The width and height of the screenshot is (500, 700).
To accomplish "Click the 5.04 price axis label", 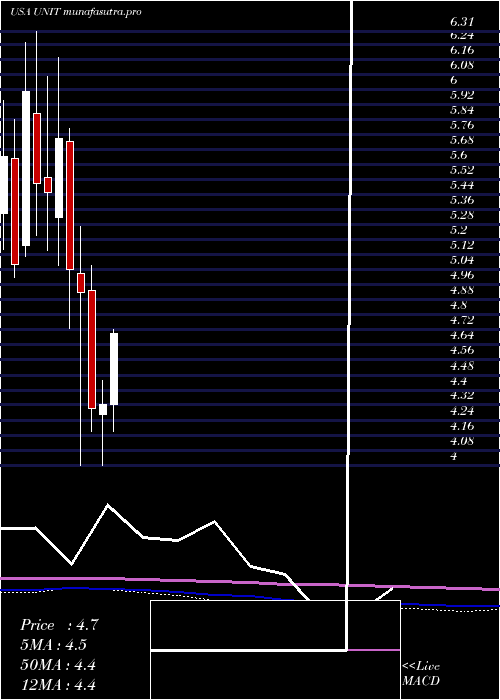I will [462, 260].
